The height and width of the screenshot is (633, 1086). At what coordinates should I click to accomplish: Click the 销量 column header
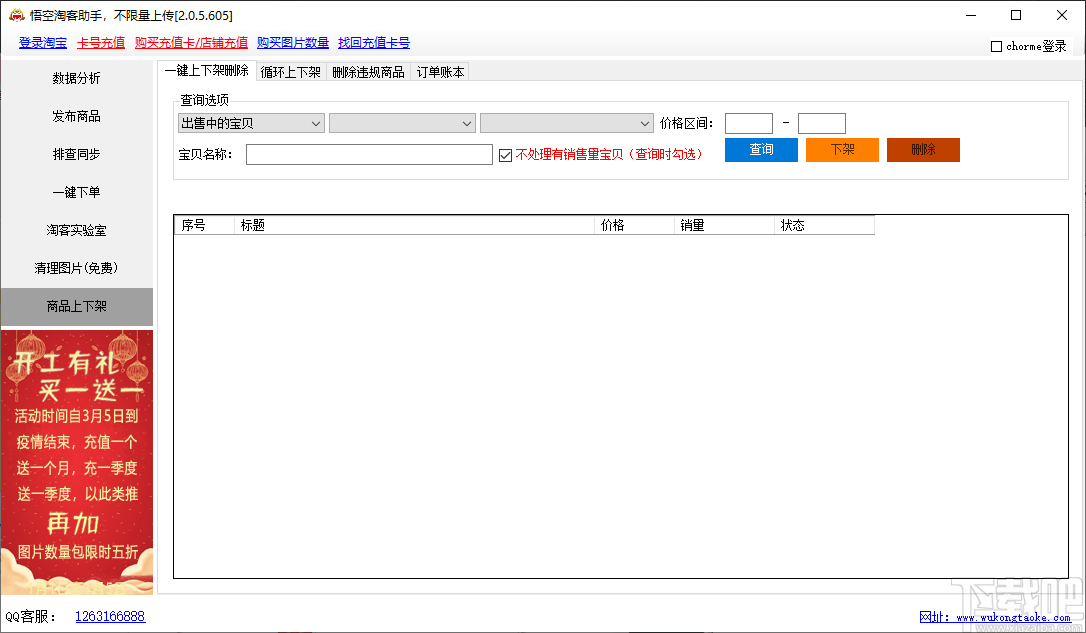pyautogui.click(x=724, y=225)
